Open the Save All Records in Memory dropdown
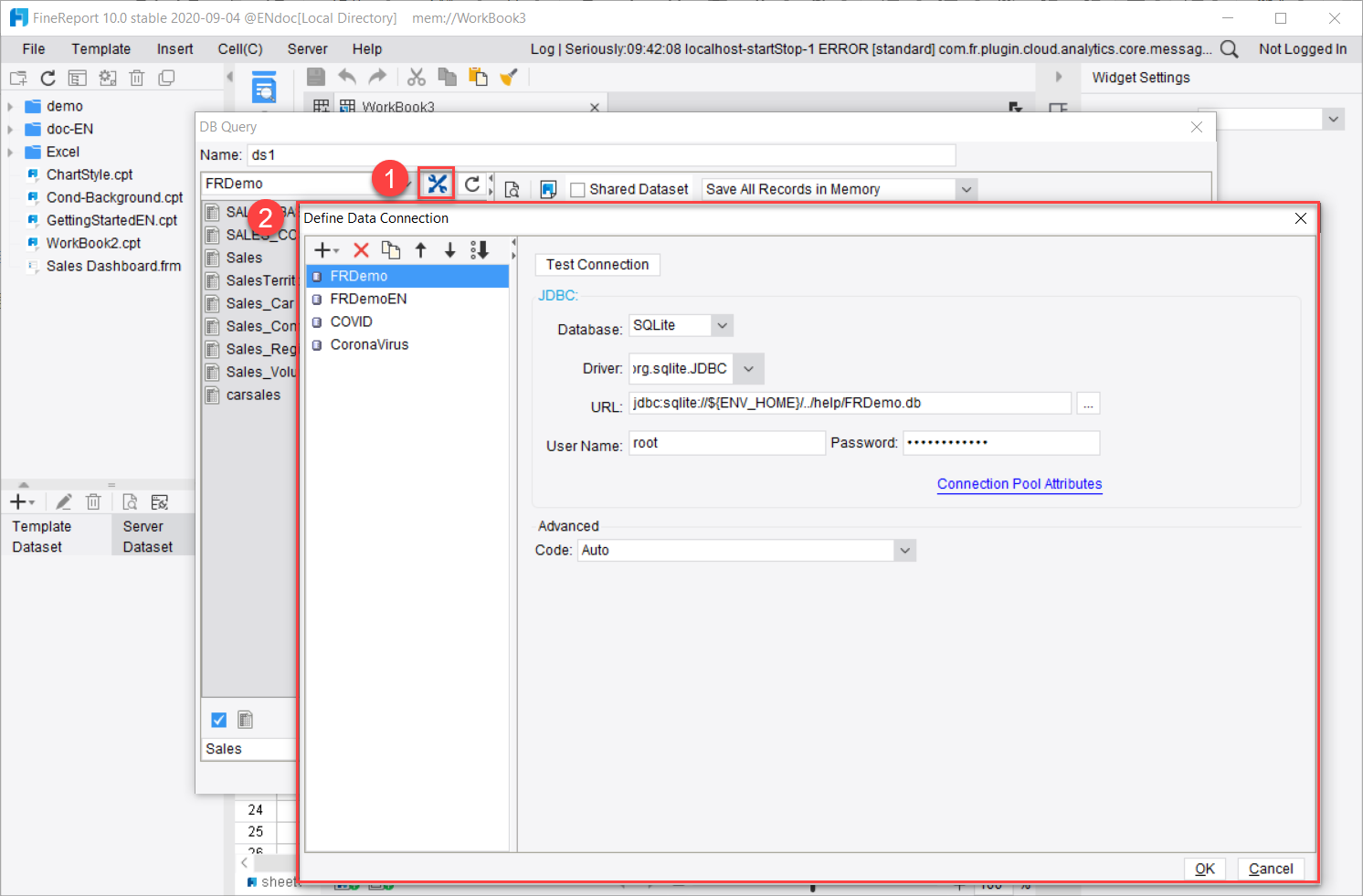The height and width of the screenshot is (896, 1363). 967,189
